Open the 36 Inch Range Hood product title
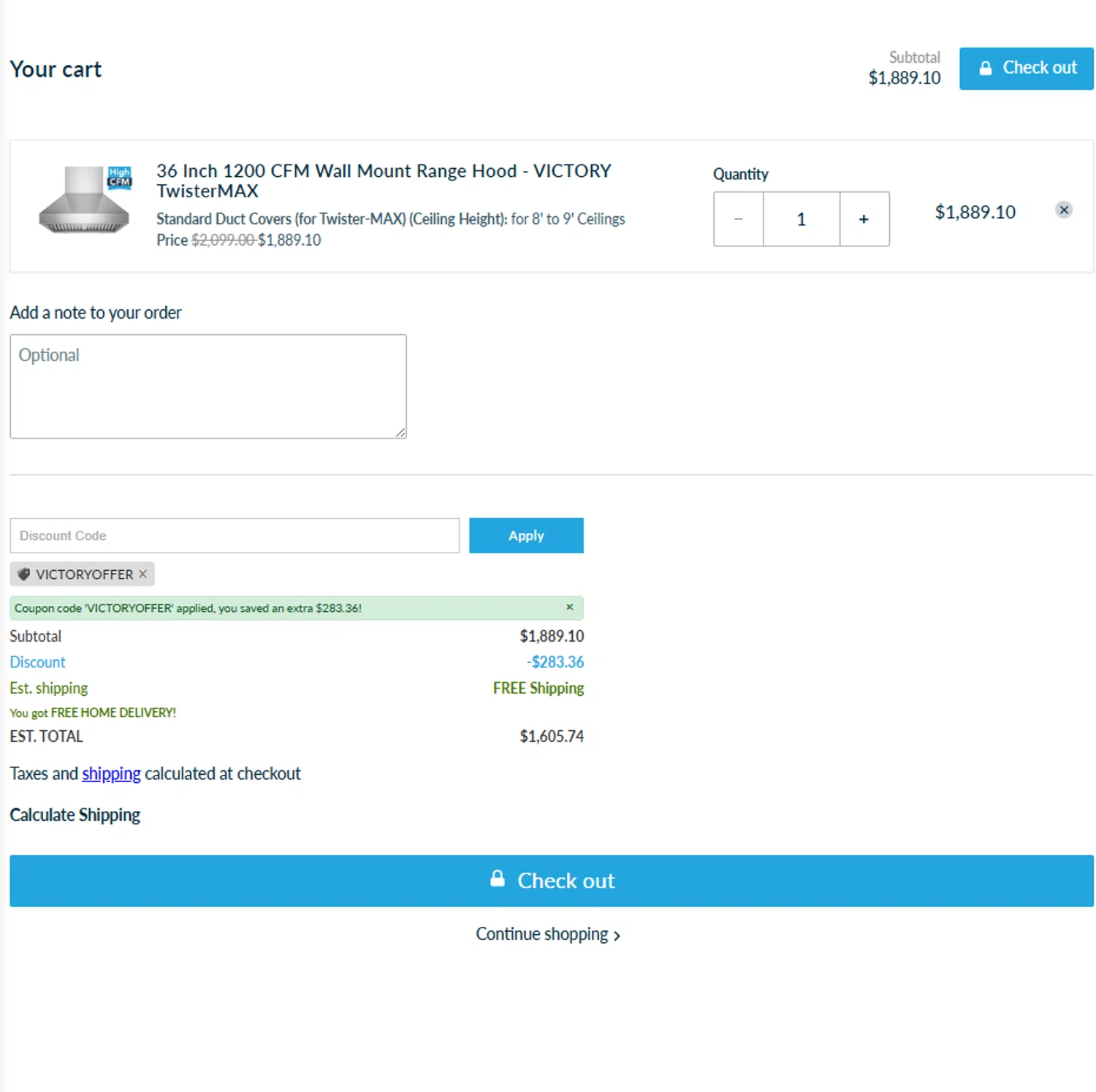This screenshot has height=1092, width=1096. click(384, 181)
